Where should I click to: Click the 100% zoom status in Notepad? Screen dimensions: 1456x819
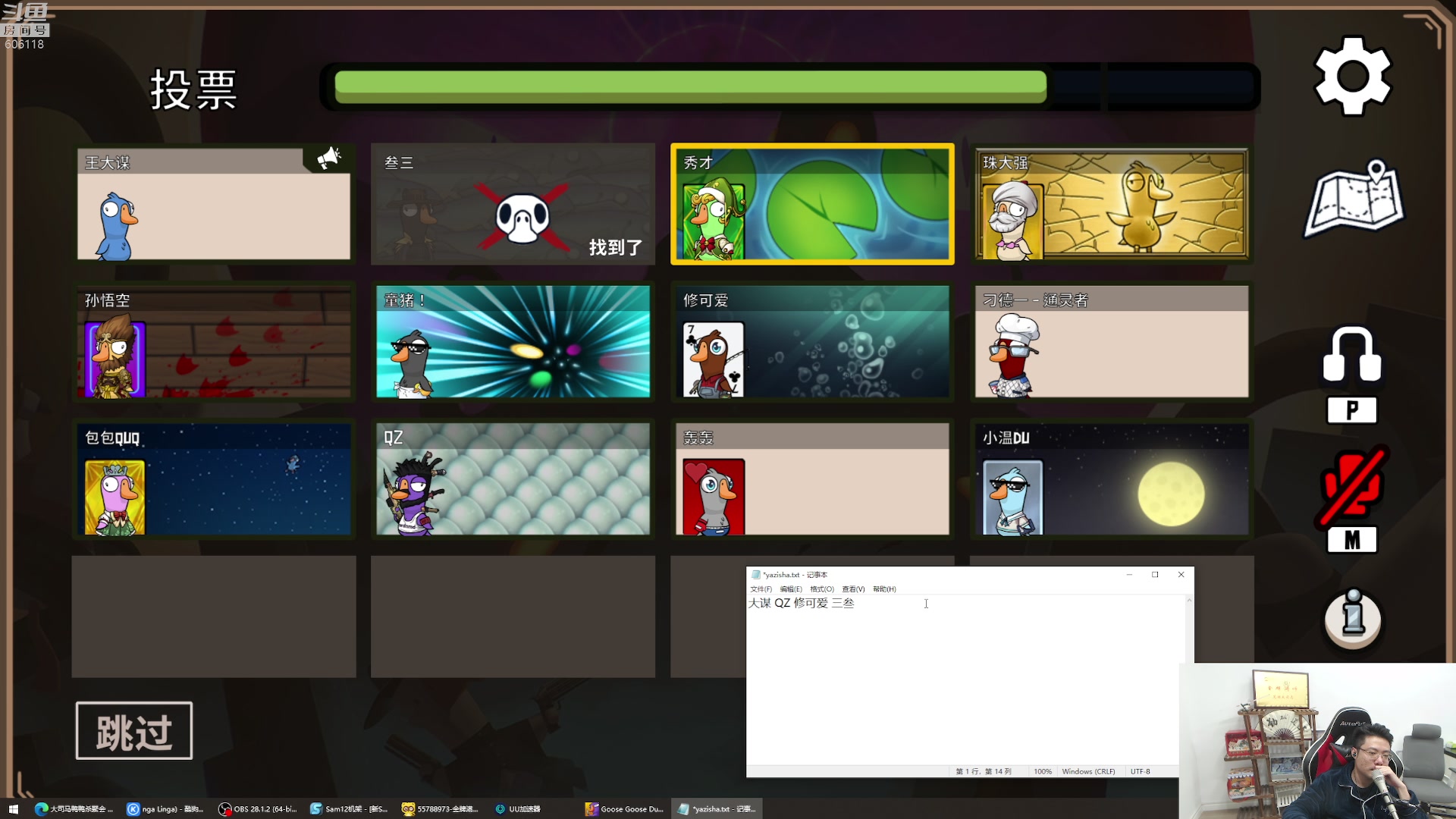[1043, 771]
